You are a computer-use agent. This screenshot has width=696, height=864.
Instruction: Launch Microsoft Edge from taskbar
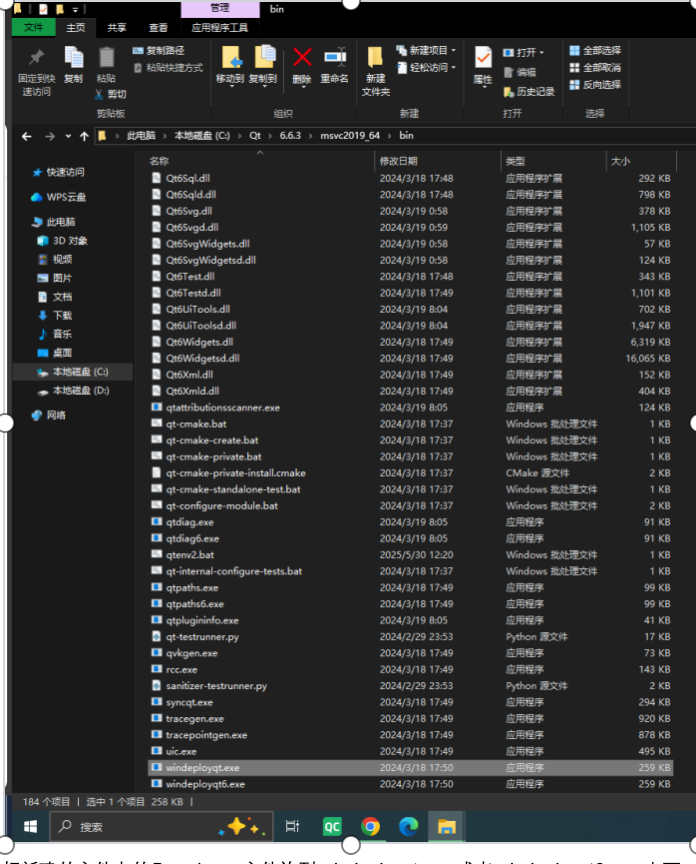click(408, 827)
